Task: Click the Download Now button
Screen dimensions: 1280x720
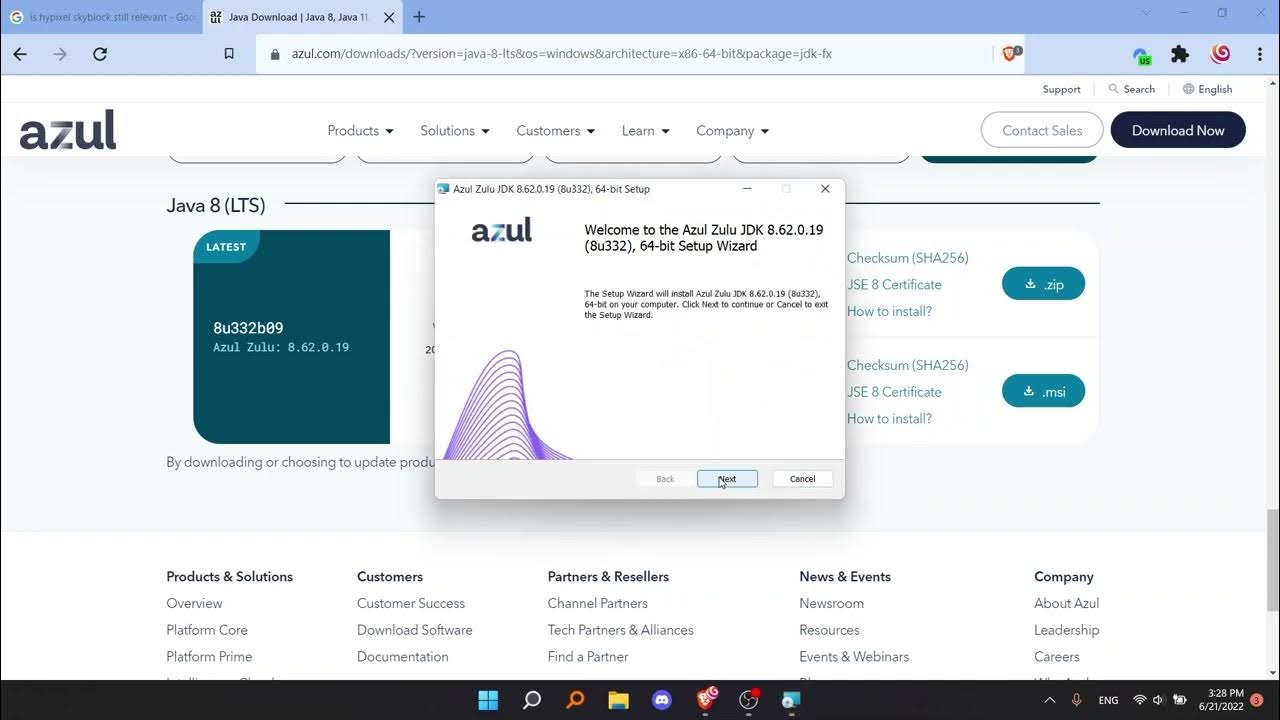Action: tap(1178, 130)
